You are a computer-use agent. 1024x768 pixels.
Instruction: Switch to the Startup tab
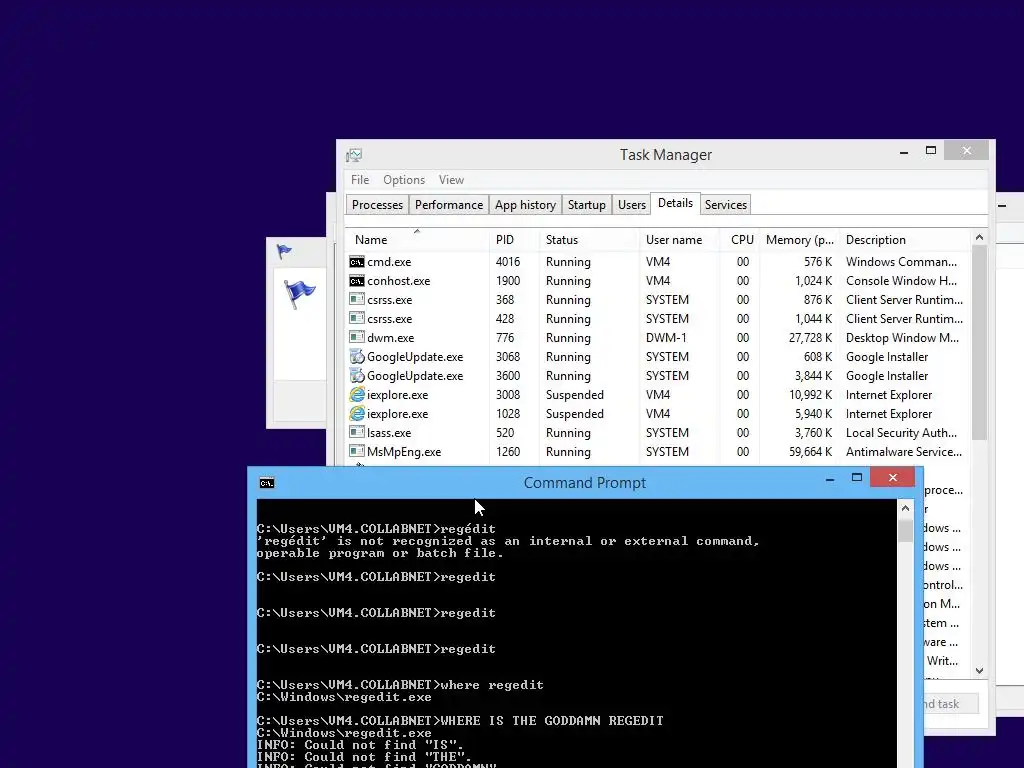[x=586, y=205]
